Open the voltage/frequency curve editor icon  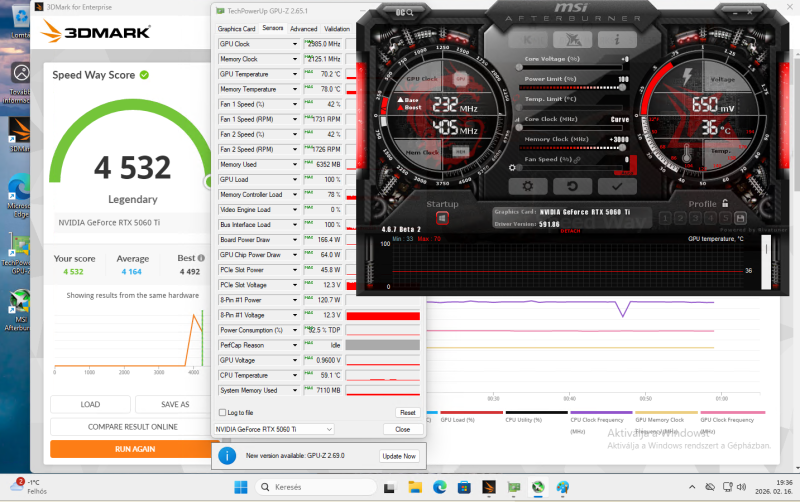[518, 119]
